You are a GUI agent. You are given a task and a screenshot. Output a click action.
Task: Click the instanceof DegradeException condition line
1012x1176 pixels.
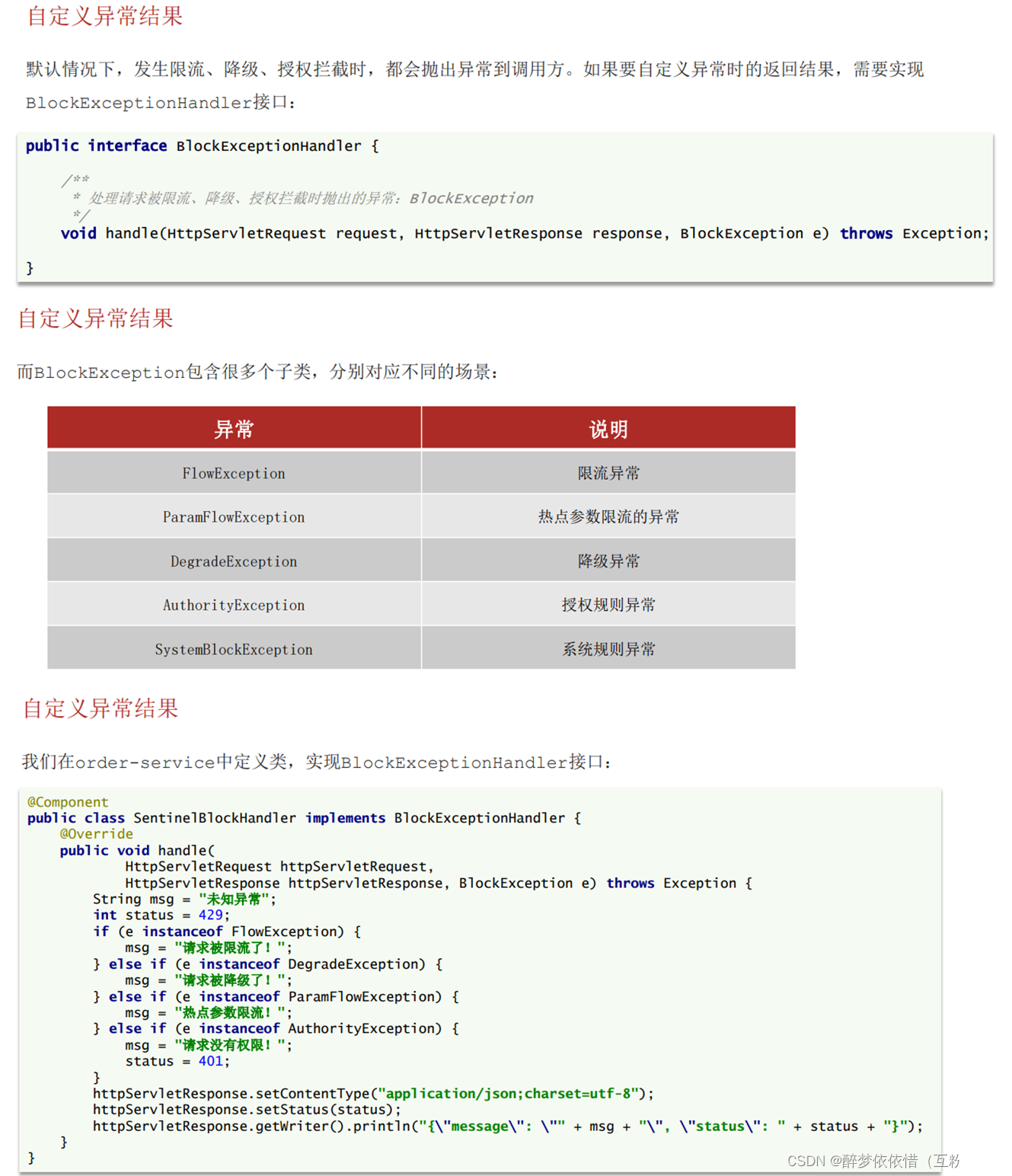(x=267, y=963)
